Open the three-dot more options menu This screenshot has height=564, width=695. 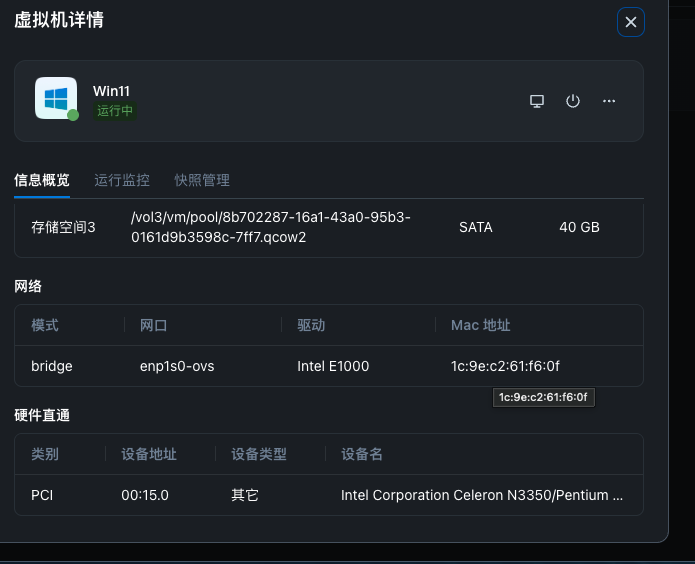point(609,101)
